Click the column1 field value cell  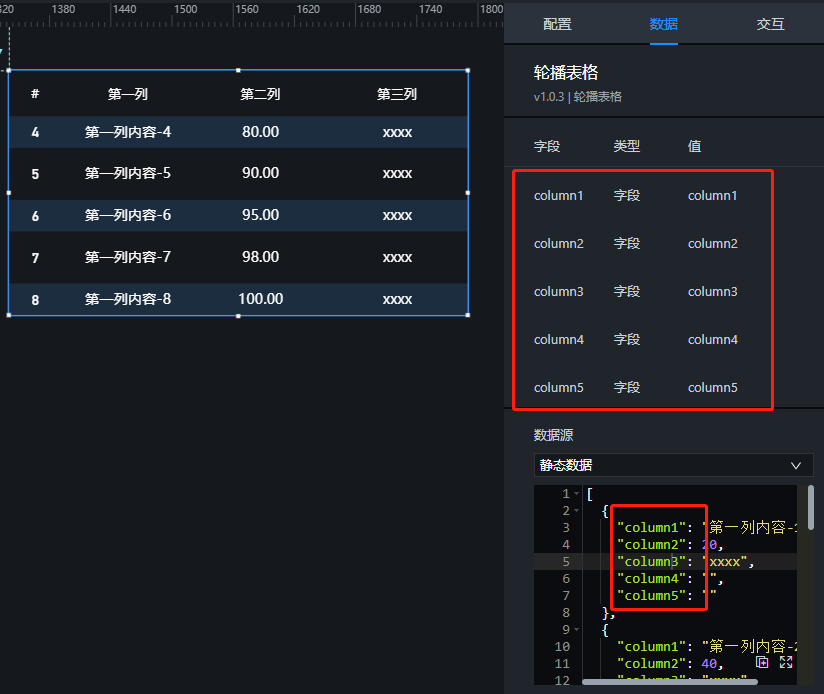pos(712,196)
